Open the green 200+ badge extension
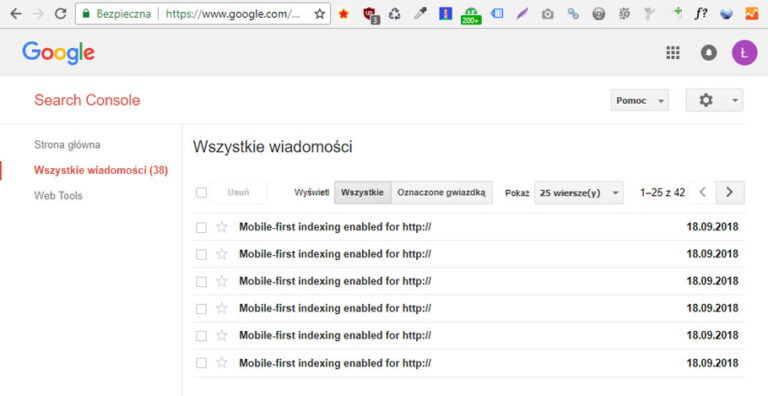Screen dimensions: 768x396 click(x=471, y=16)
